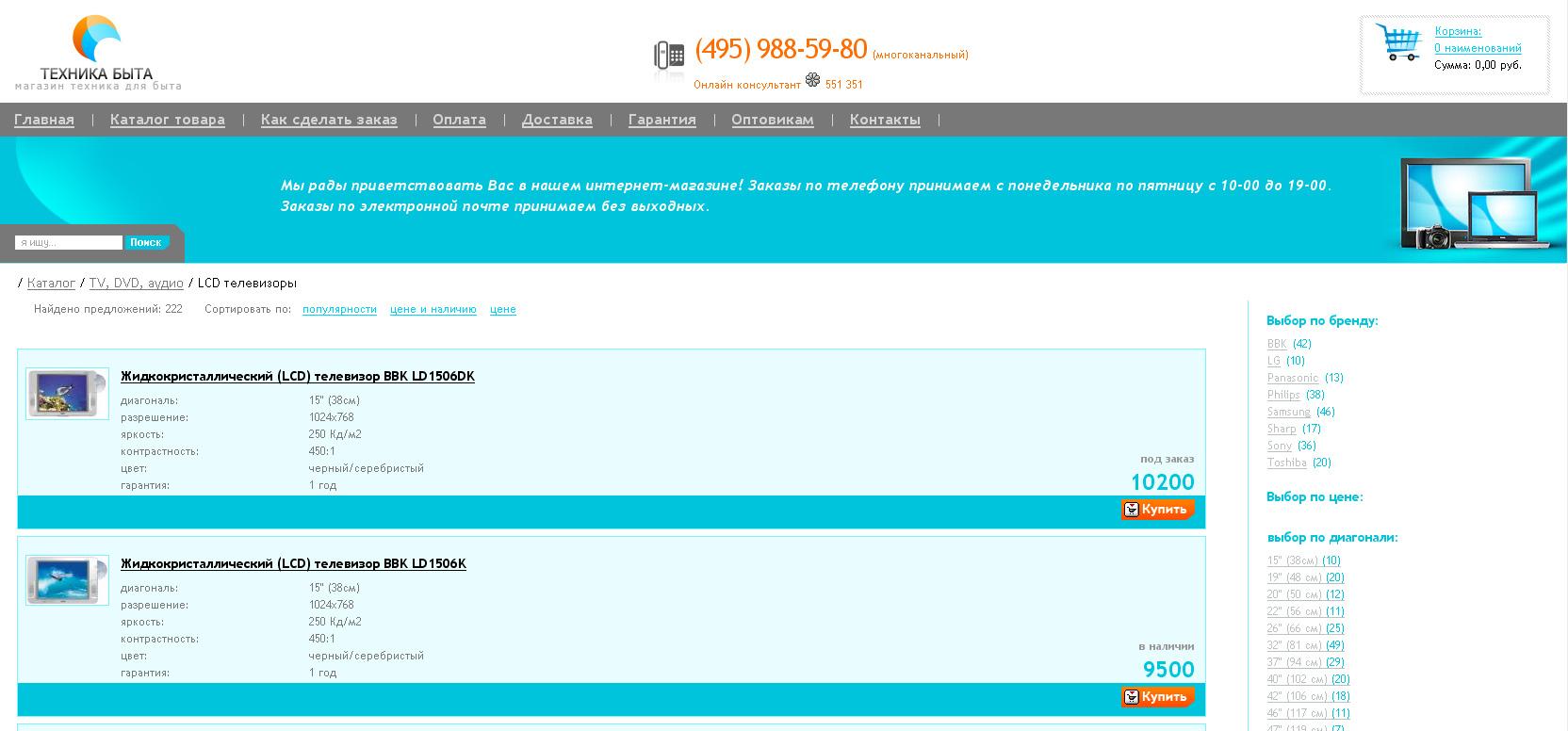
Task: Click phone number (495) 988-59-80
Action: (x=781, y=49)
